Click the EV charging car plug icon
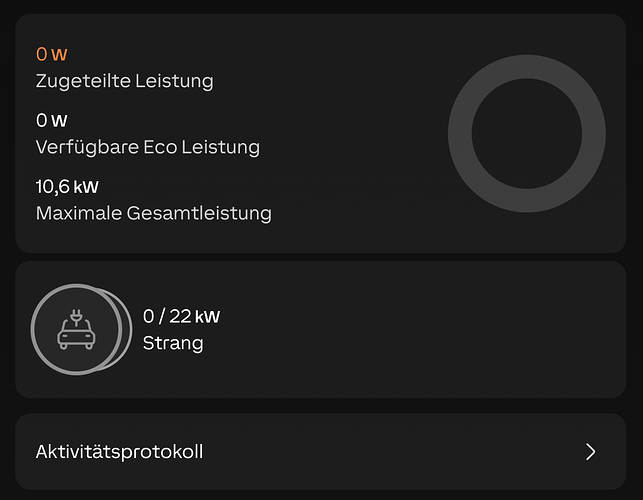 coord(76,329)
